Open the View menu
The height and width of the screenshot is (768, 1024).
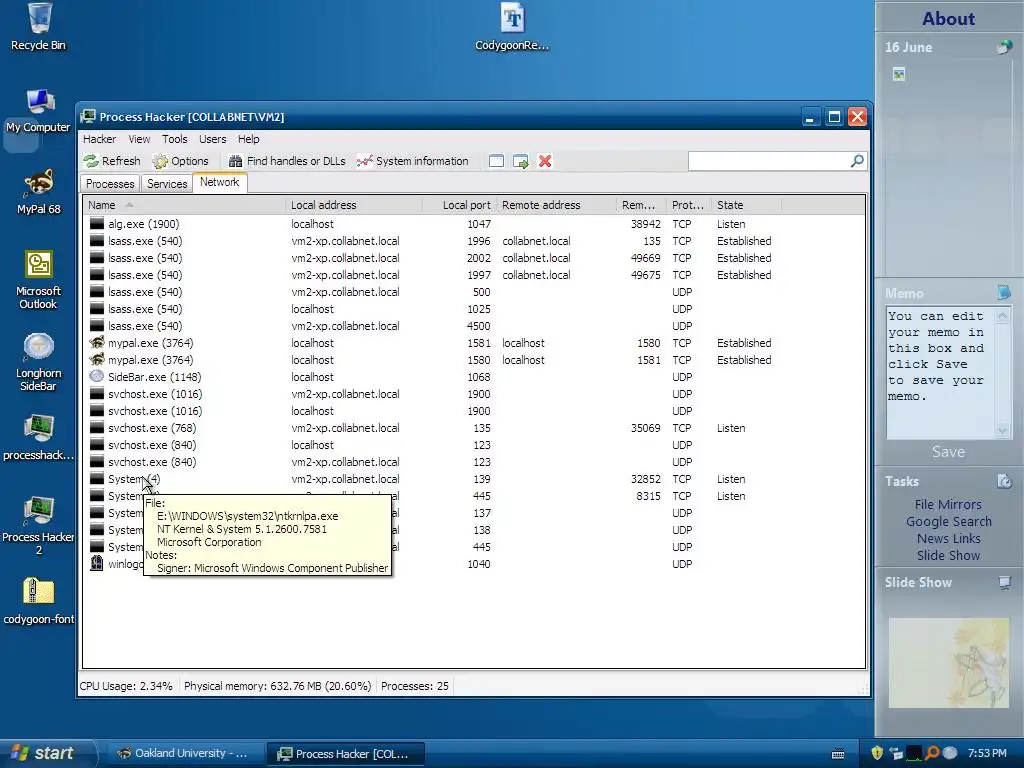(139, 139)
